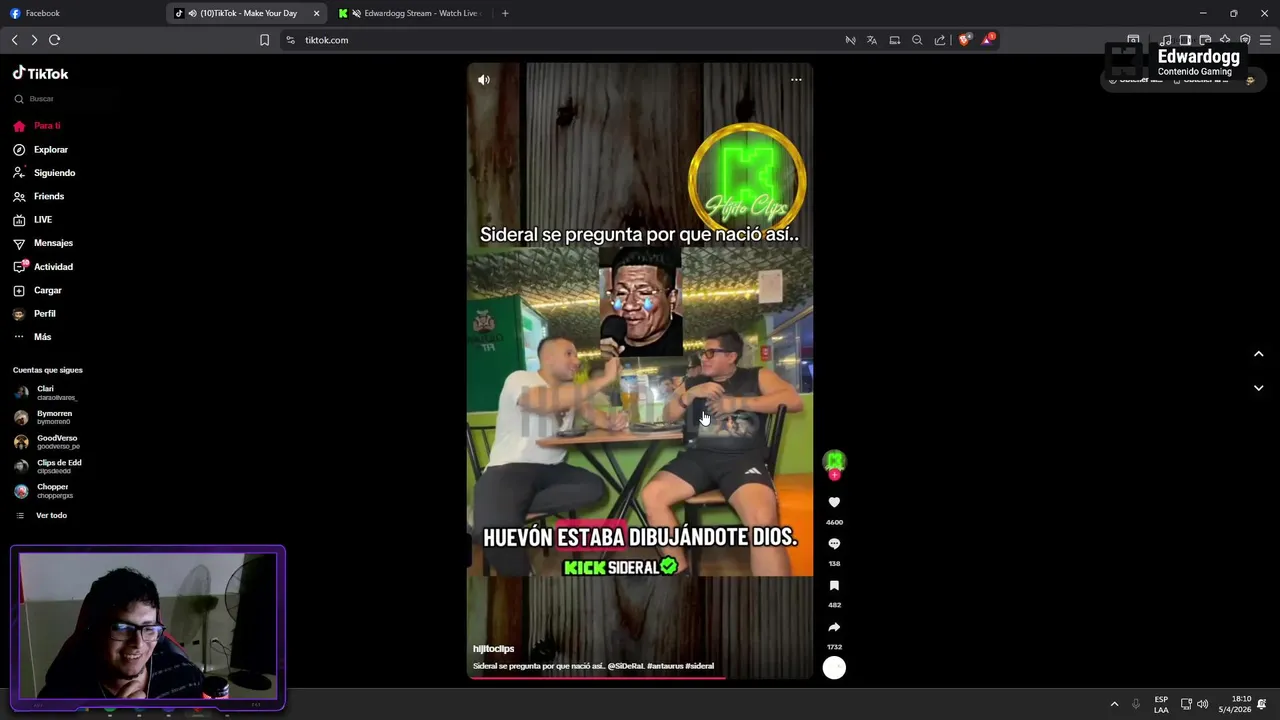Open followed account Chopper
Image resolution: width=1280 pixels, height=720 pixels.
(x=42, y=491)
